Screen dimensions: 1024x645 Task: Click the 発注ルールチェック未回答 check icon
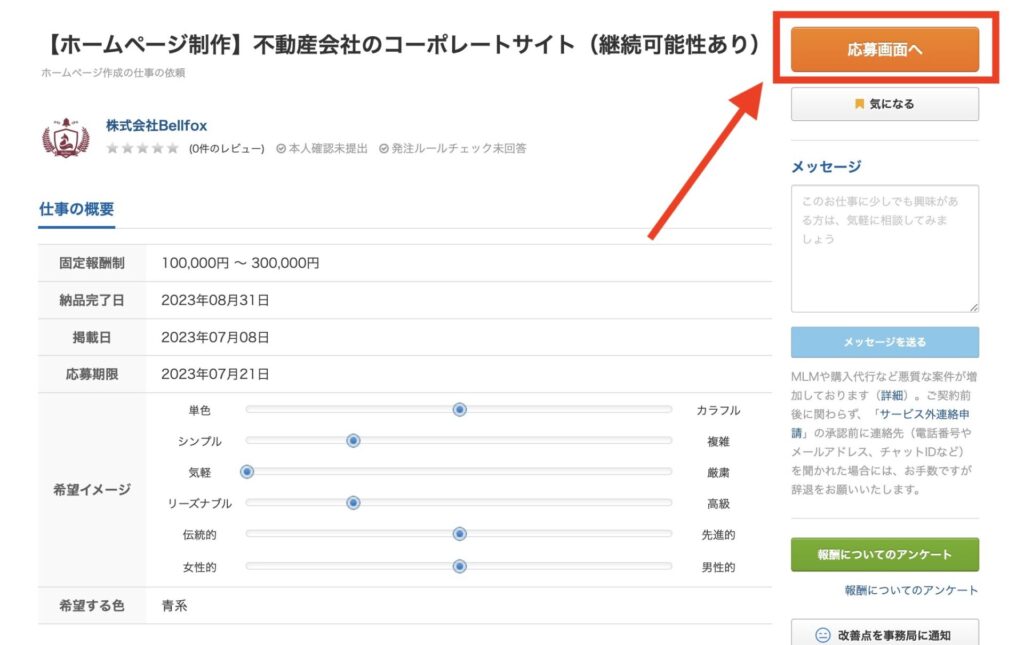[x=384, y=149]
